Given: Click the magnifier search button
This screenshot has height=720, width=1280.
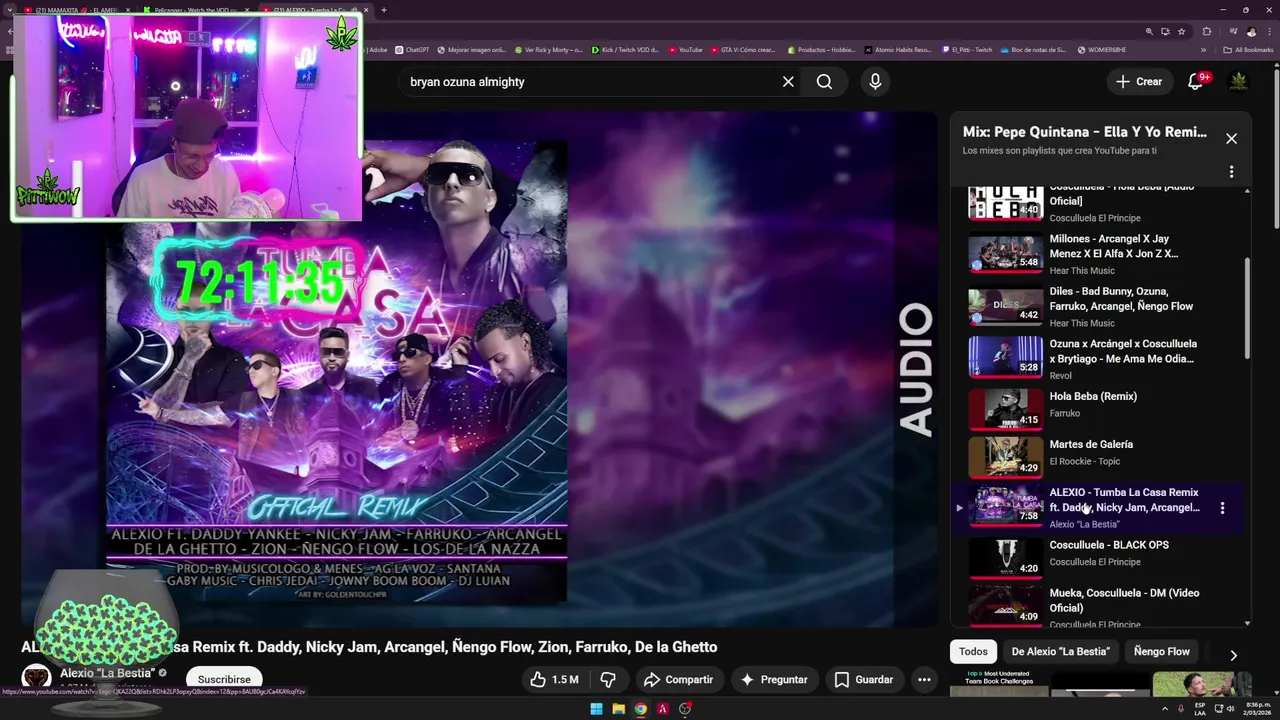Looking at the screenshot, I should (x=824, y=82).
